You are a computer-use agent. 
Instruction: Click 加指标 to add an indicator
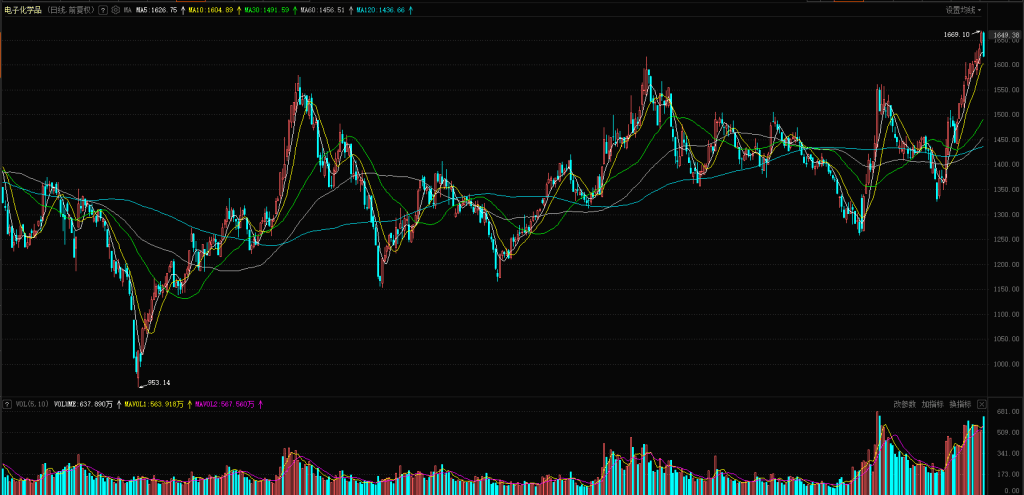tap(932, 405)
